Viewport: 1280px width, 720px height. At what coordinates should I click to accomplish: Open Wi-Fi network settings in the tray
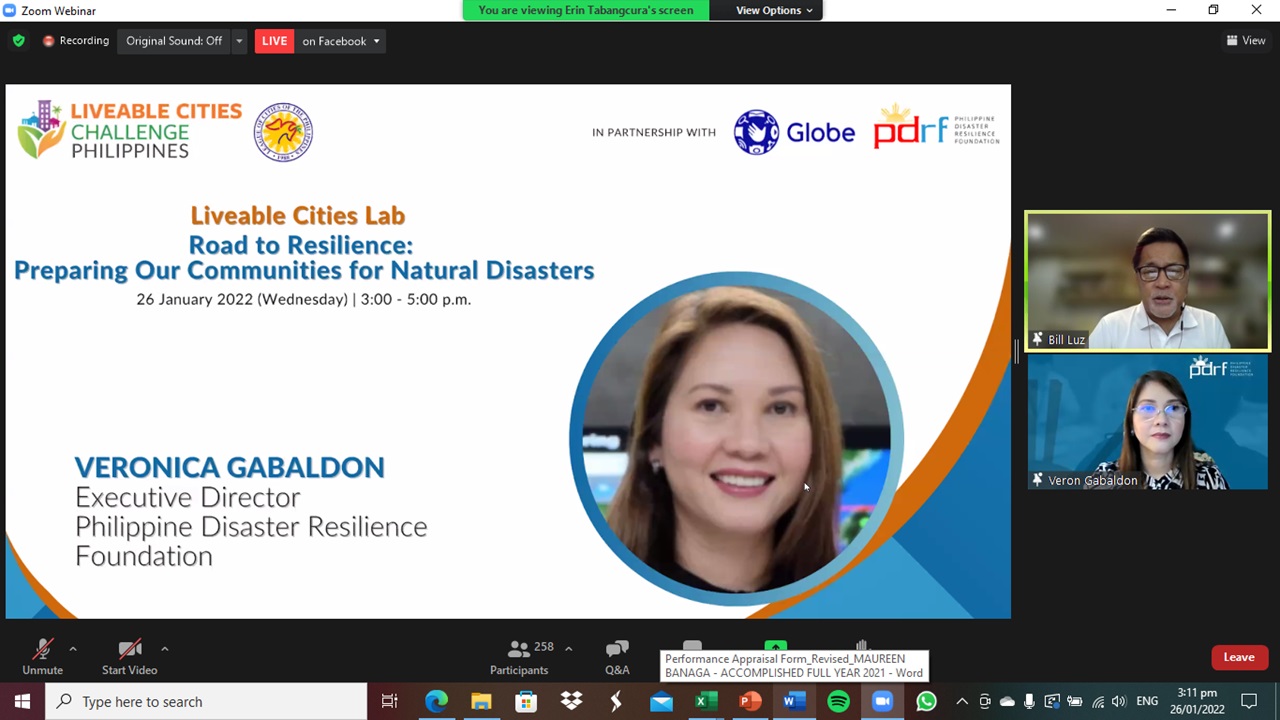[x=1098, y=701]
